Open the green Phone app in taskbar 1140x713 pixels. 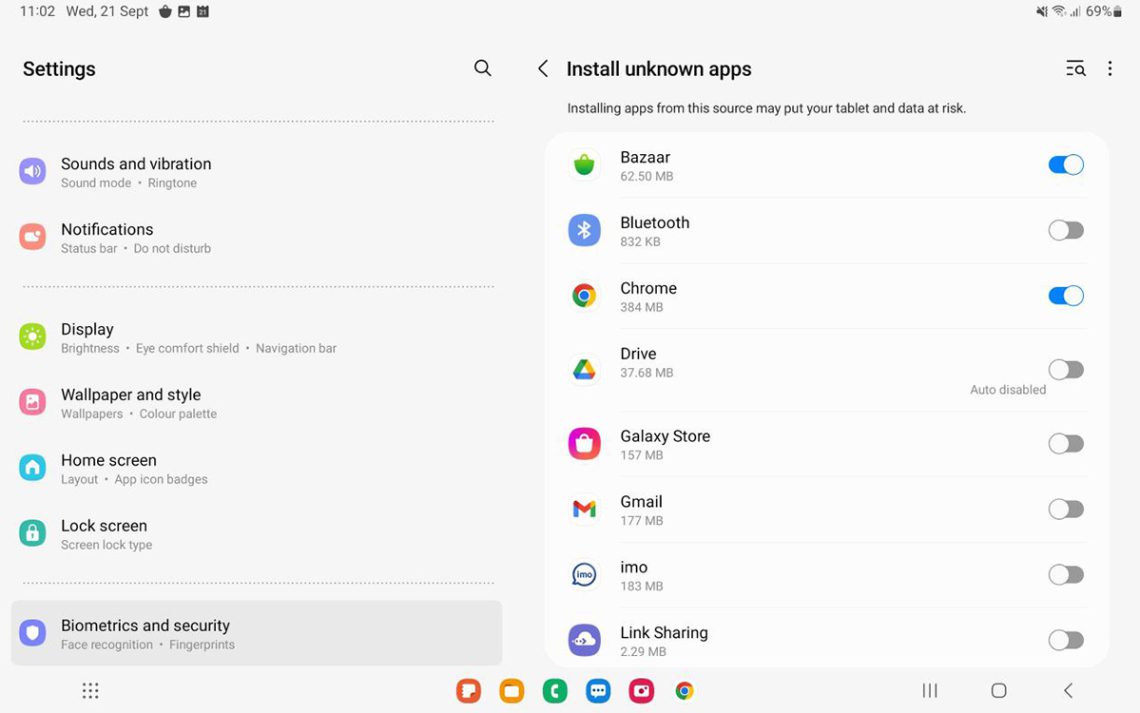(555, 691)
